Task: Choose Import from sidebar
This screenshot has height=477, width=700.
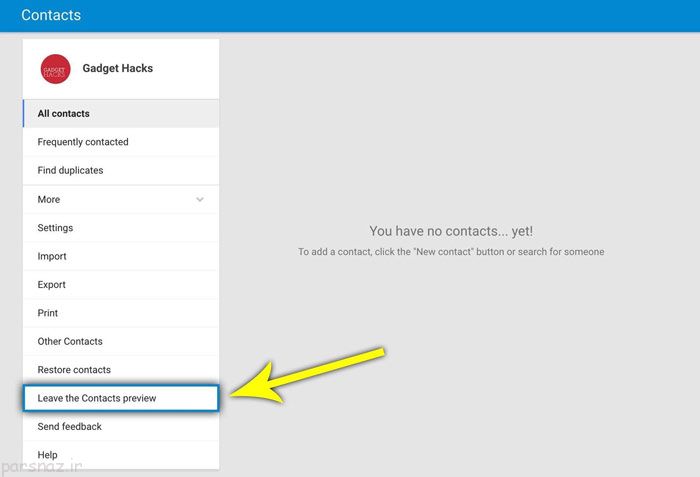Action: click(121, 256)
